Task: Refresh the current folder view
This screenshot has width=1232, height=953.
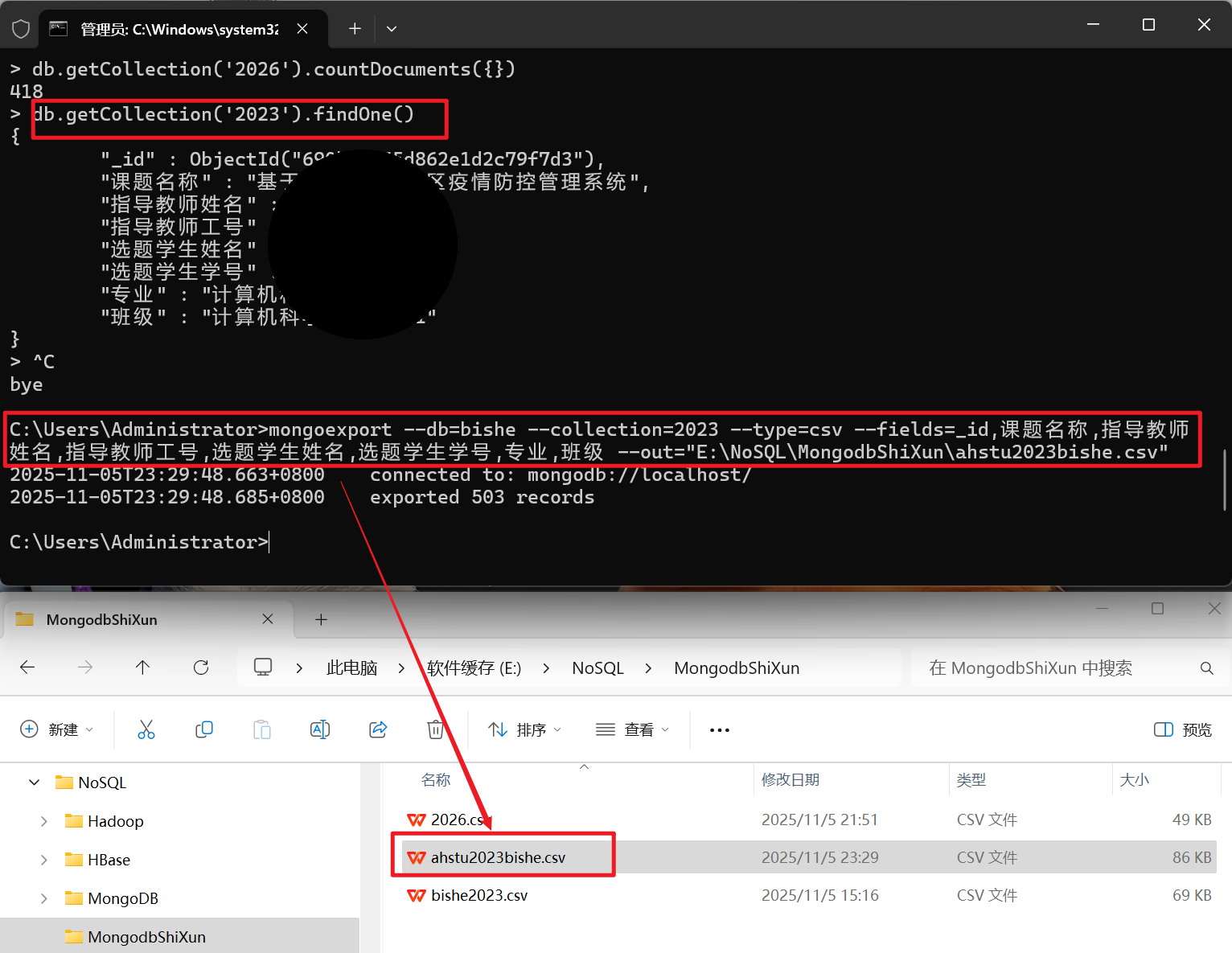Action: (x=201, y=668)
